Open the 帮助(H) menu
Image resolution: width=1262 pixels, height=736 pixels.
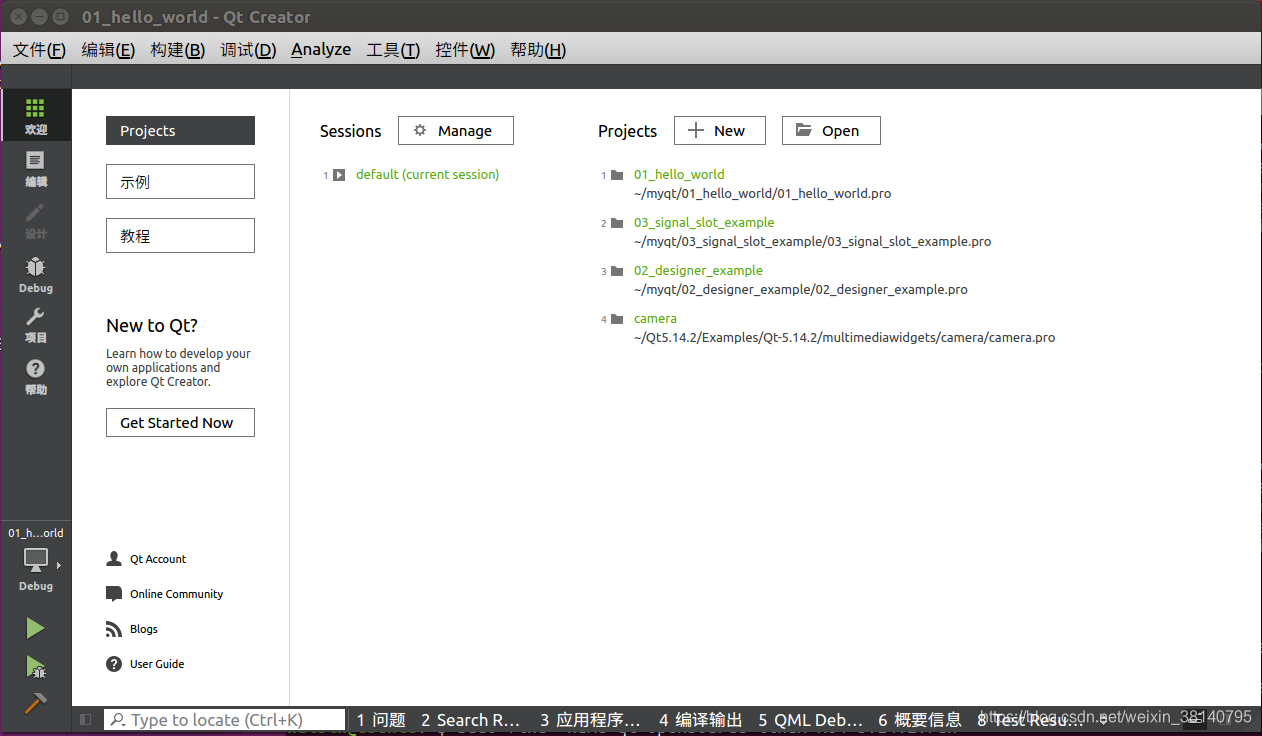538,50
